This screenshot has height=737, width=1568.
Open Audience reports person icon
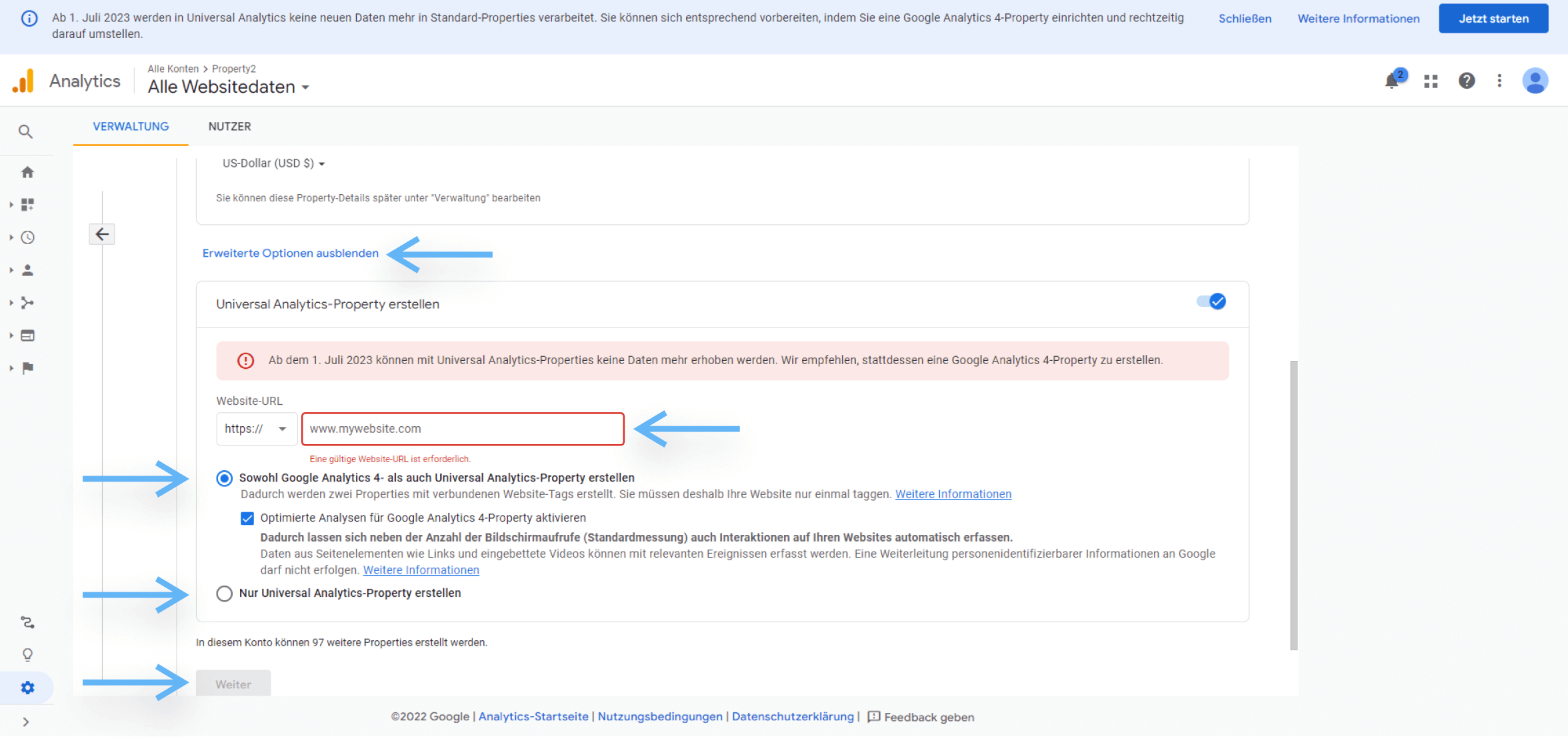27,270
